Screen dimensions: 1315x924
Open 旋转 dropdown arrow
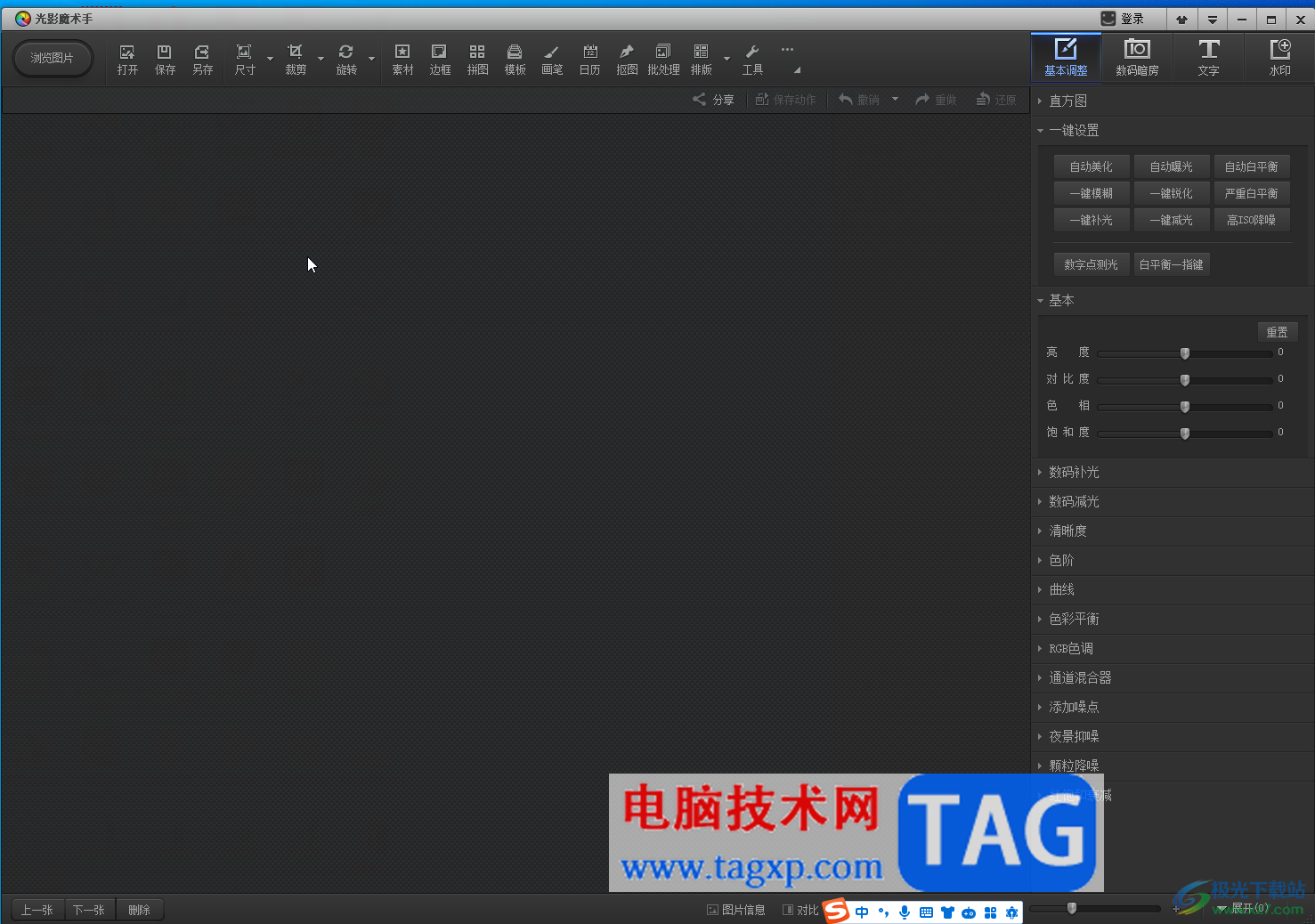coord(371,60)
